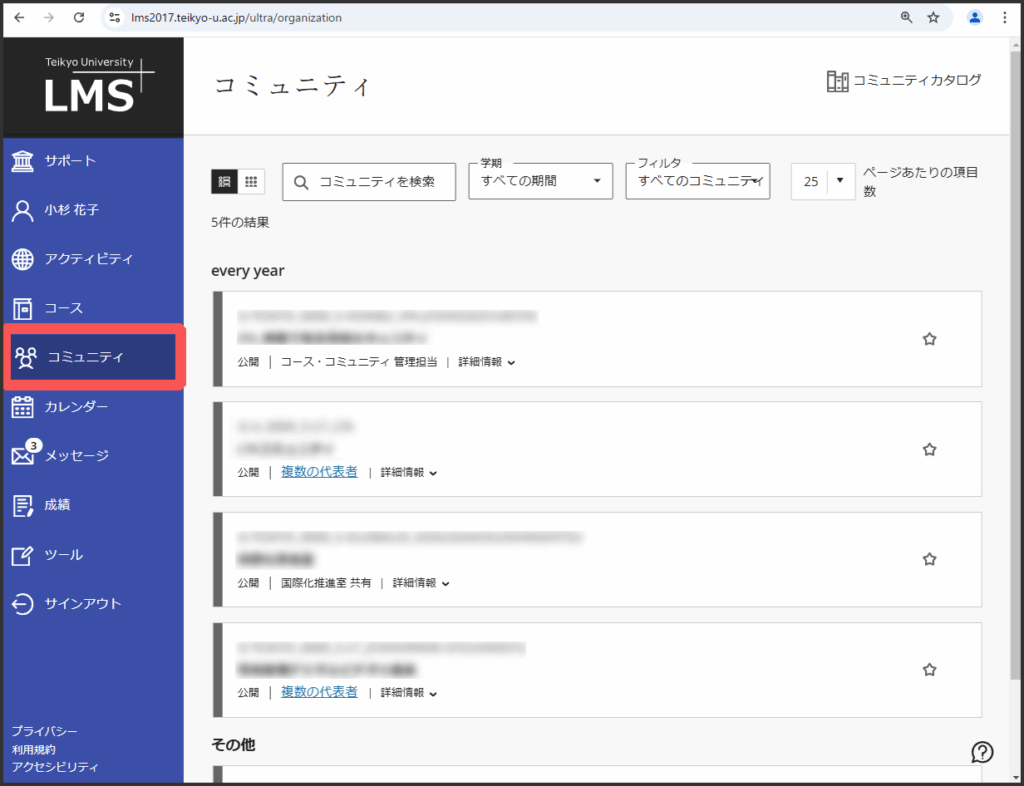1024x786 pixels.
Task: Open the 学期 すべての期間 dropdown
Action: pyautogui.click(x=541, y=181)
